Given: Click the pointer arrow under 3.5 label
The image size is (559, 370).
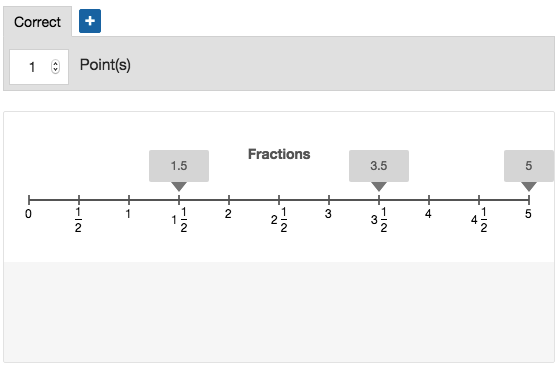Looking at the screenshot, I should [379, 186].
